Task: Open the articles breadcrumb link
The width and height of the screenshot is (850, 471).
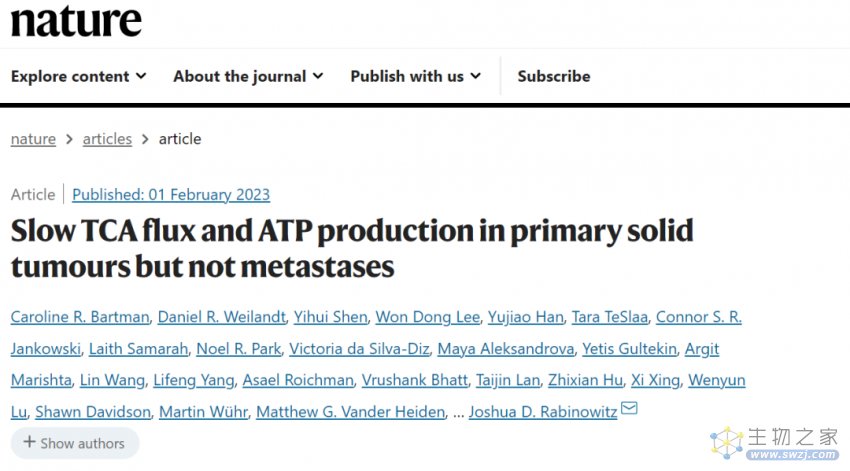Action: click(107, 139)
